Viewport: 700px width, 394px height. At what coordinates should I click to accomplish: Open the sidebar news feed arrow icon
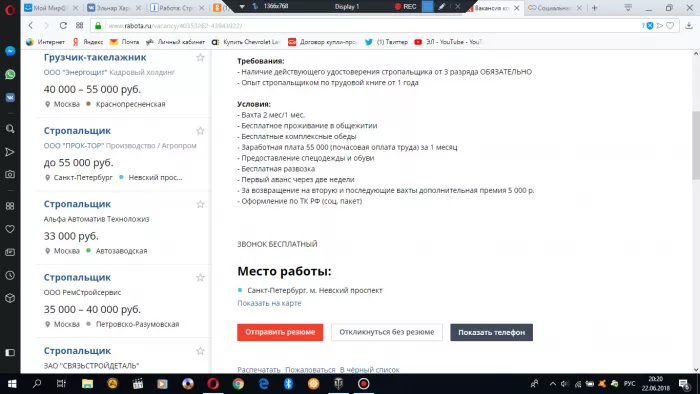pos(10,152)
